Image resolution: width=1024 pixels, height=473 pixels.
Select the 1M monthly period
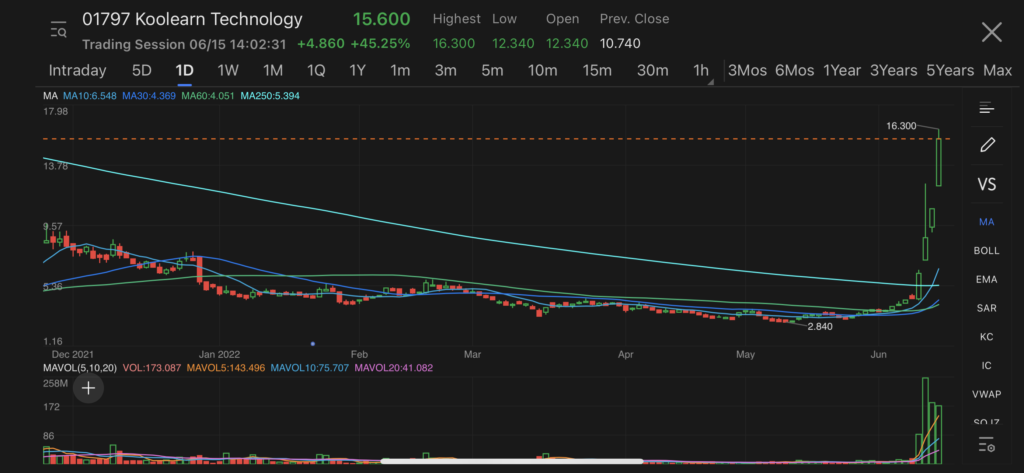coord(272,71)
